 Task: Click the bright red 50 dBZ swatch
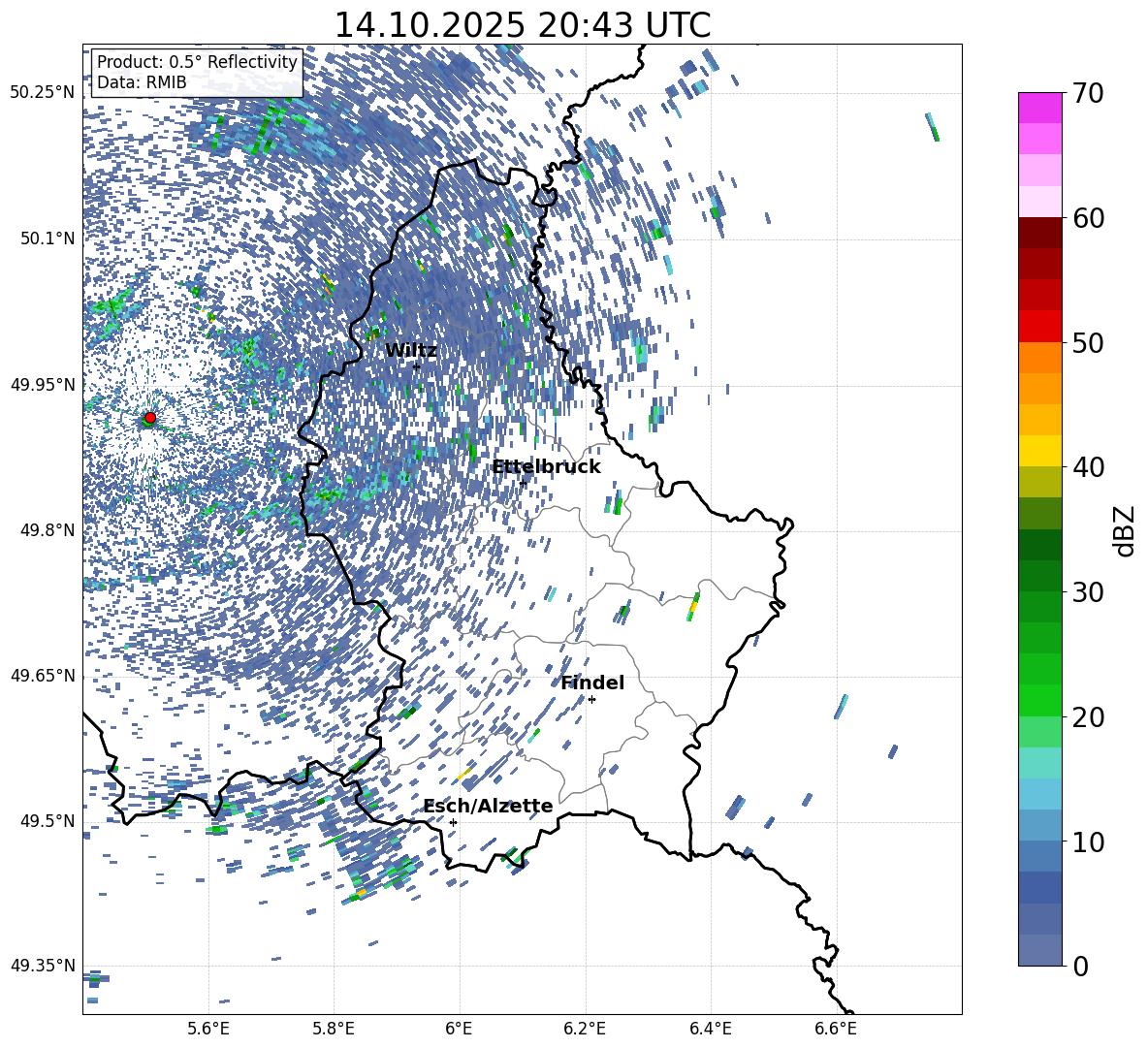1040,327
